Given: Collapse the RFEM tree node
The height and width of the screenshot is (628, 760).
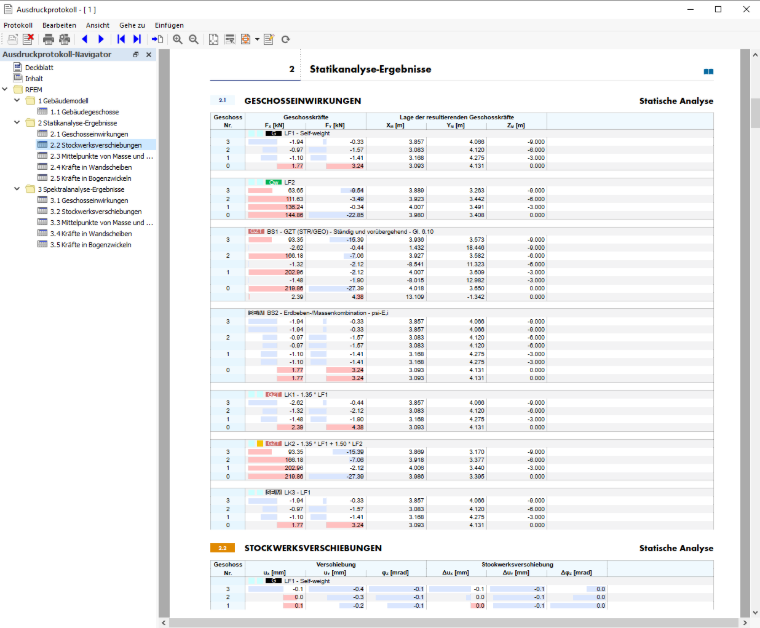Looking at the screenshot, I should click(x=5, y=89).
